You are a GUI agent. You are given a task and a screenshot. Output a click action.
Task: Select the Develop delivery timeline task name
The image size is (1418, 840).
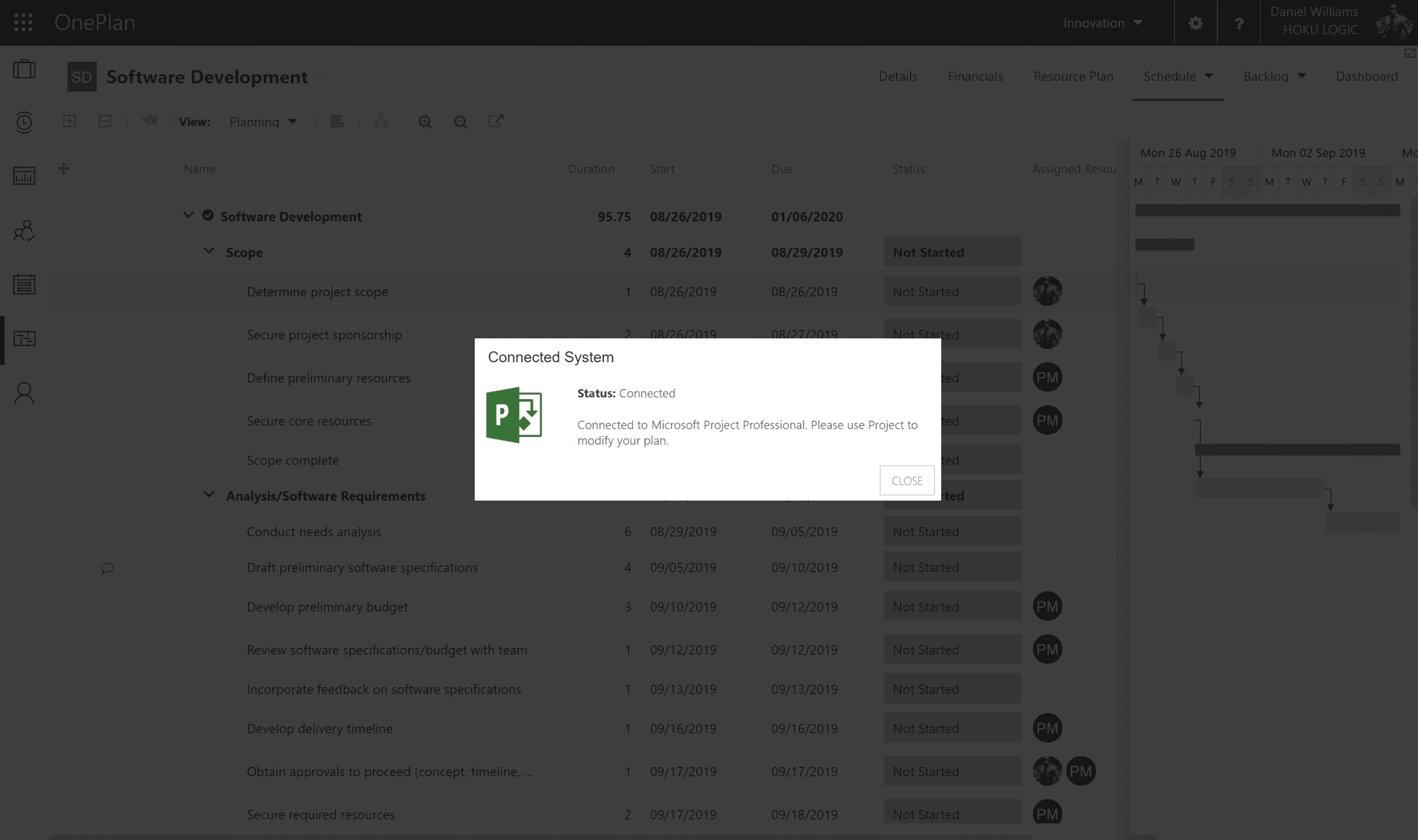coord(320,729)
